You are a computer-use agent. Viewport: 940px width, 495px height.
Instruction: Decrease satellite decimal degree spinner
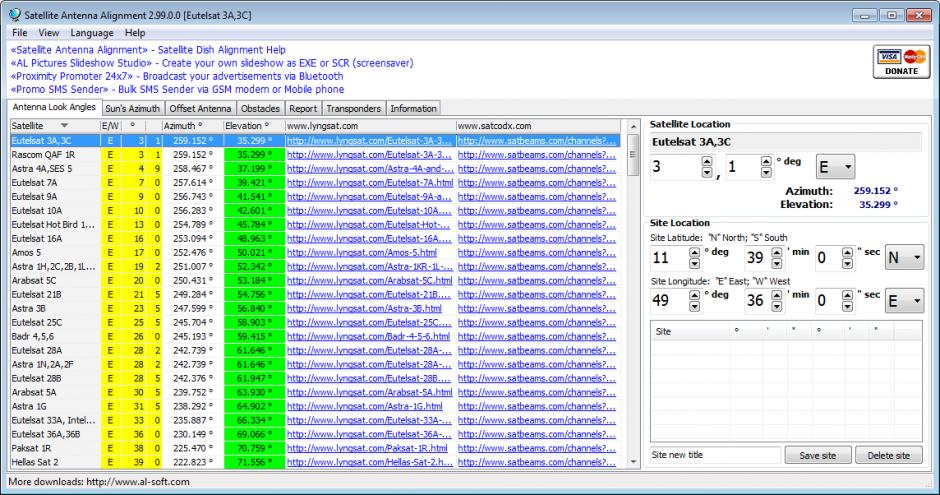(766, 173)
